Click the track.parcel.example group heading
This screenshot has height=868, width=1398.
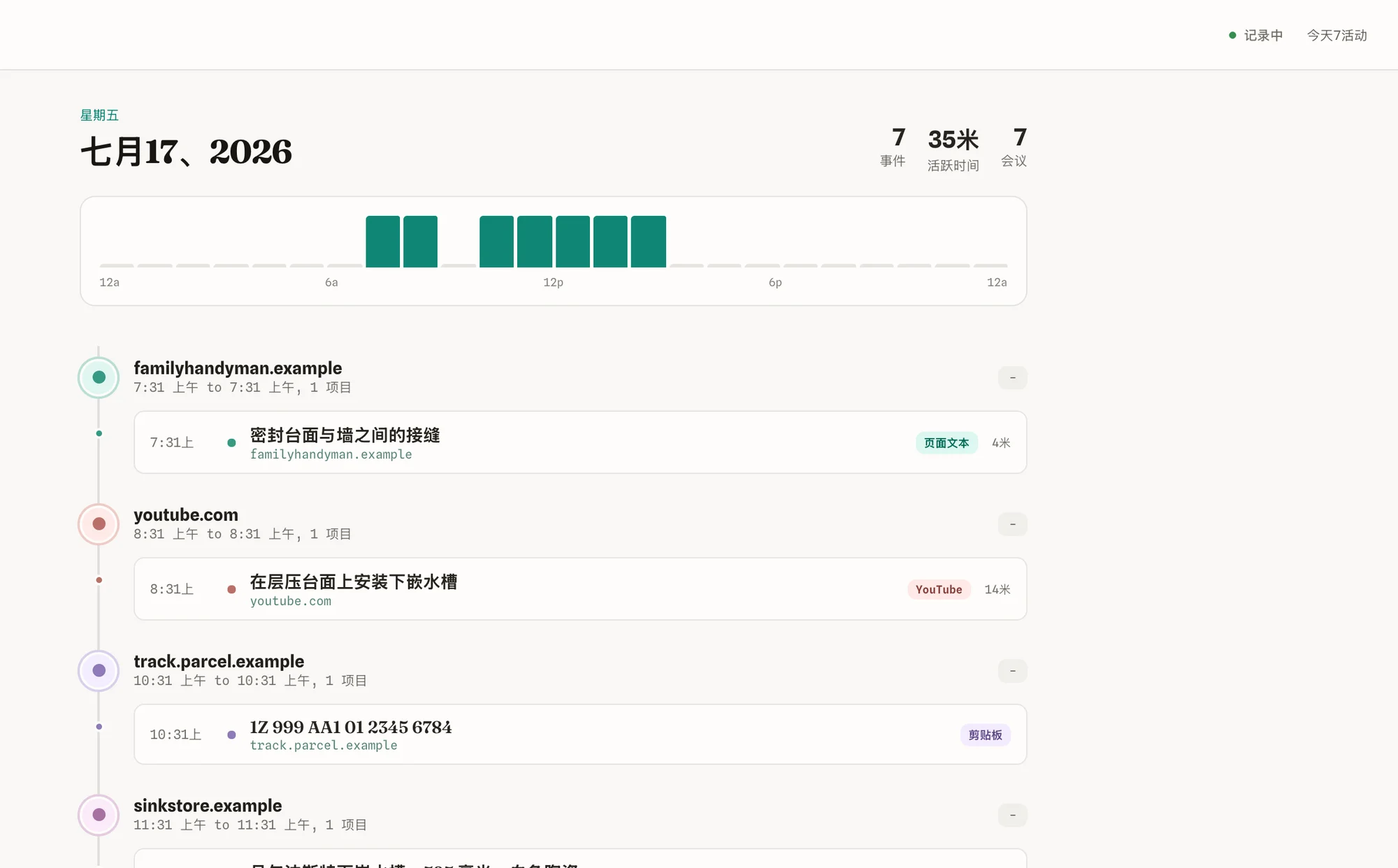[x=219, y=662]
